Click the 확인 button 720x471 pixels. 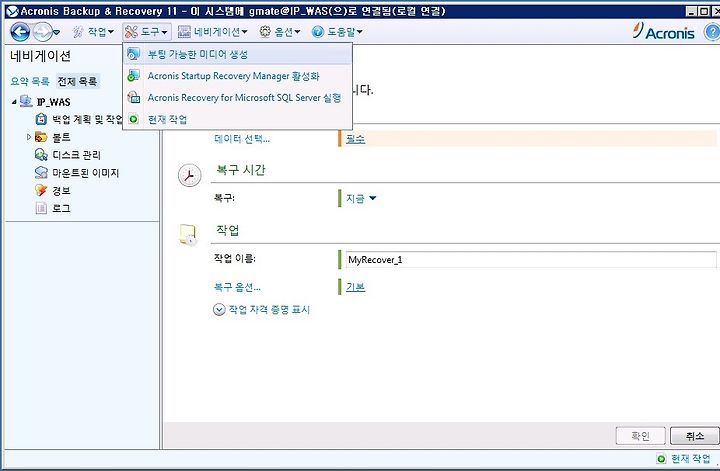coord(641,436)
